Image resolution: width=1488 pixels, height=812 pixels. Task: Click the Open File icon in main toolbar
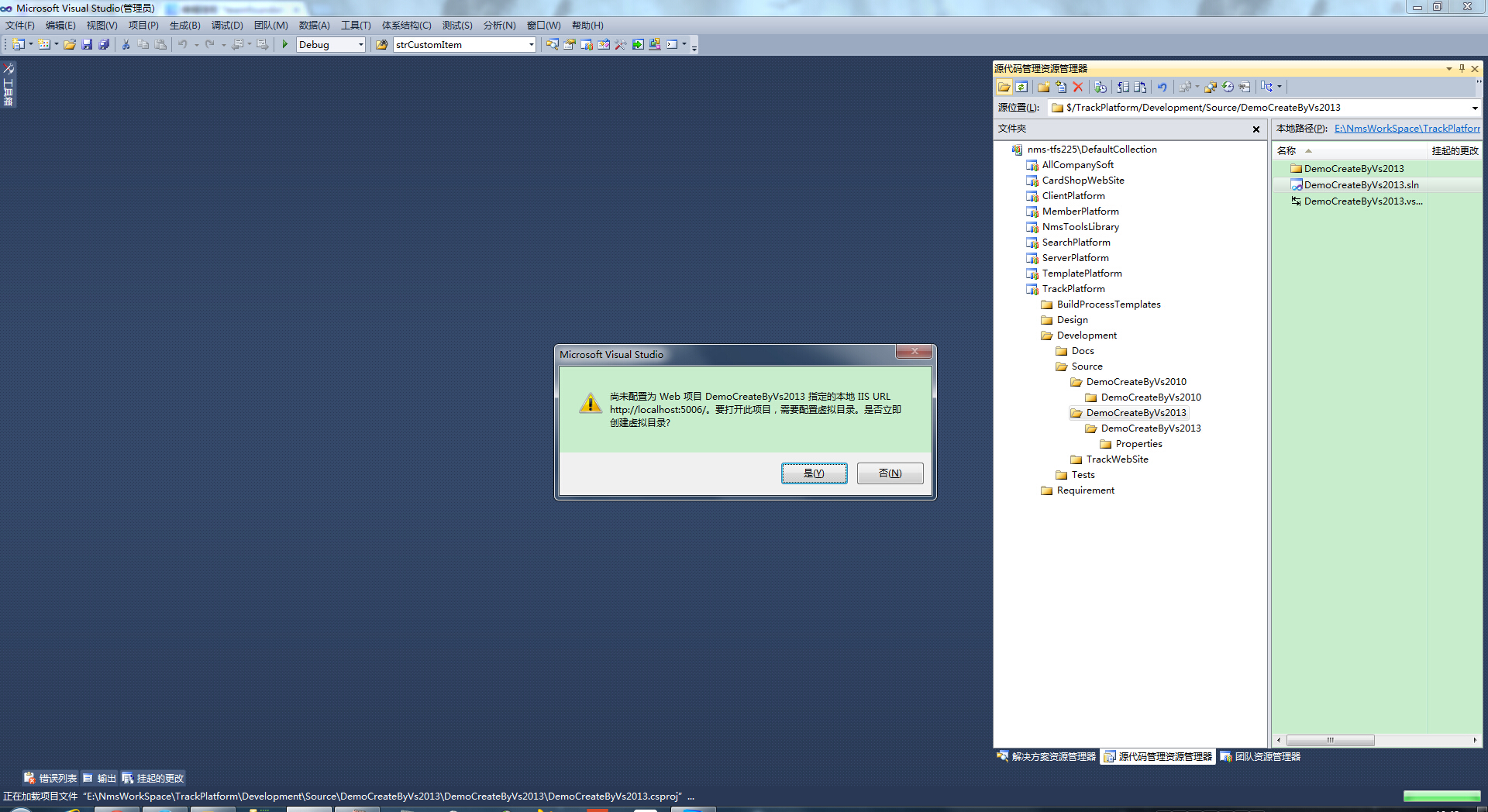[70, 44]
